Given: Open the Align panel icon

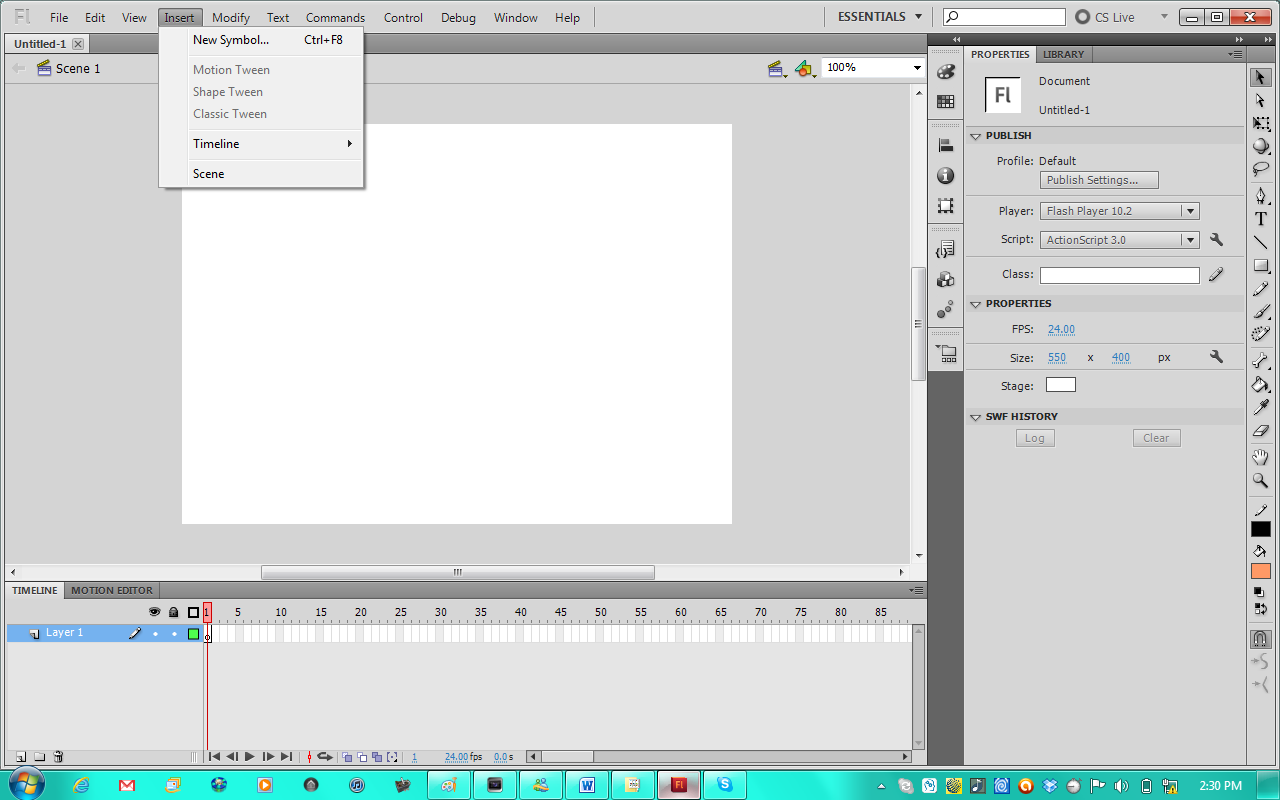Looking at the screenshot, I should pyautogui.click(x=945, y=145).
